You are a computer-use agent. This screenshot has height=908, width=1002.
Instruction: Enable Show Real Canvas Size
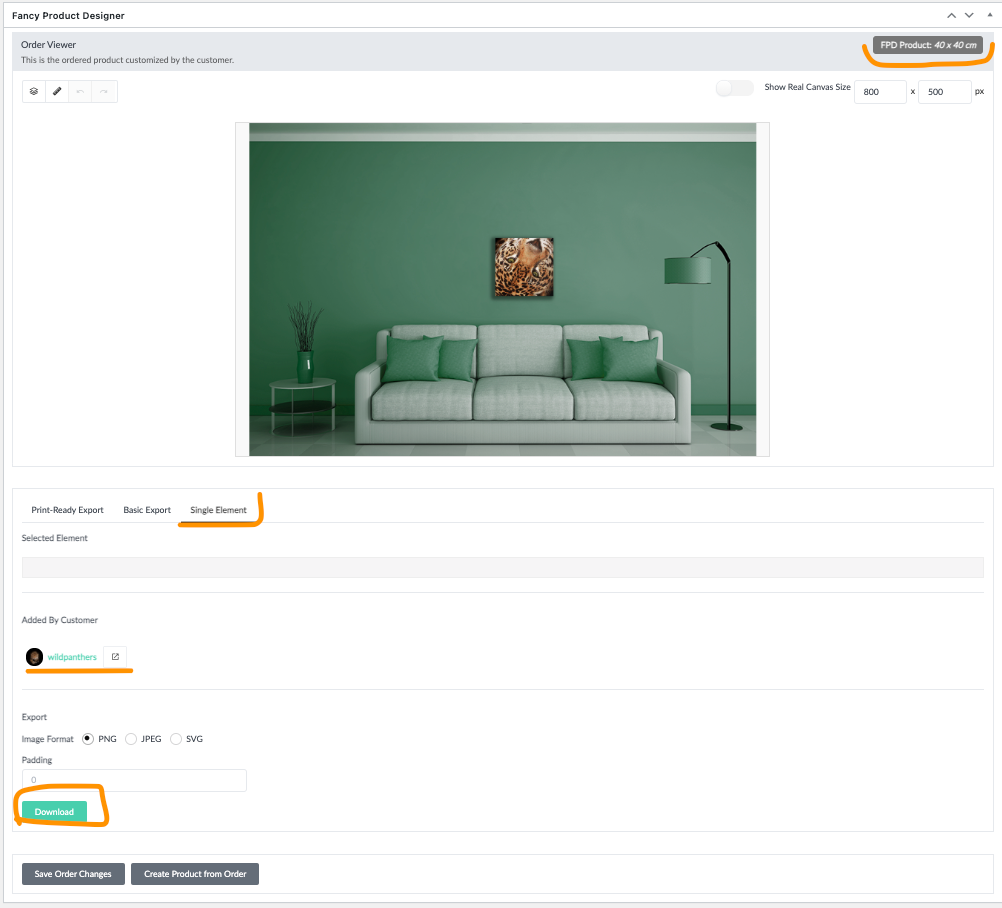(734, 88)
